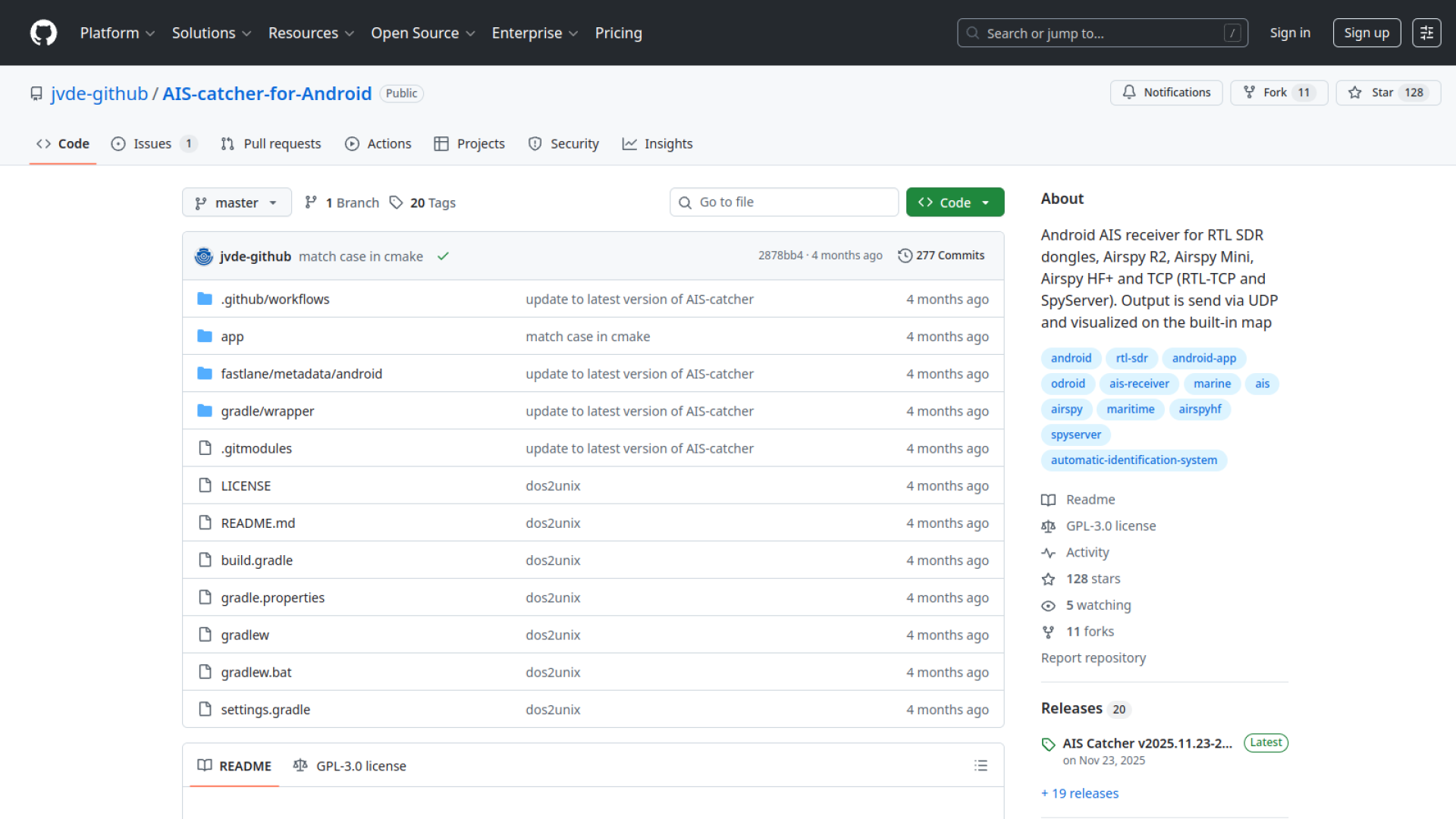
Task: Click the Report repository link
Action: [x=1093, y=658]
